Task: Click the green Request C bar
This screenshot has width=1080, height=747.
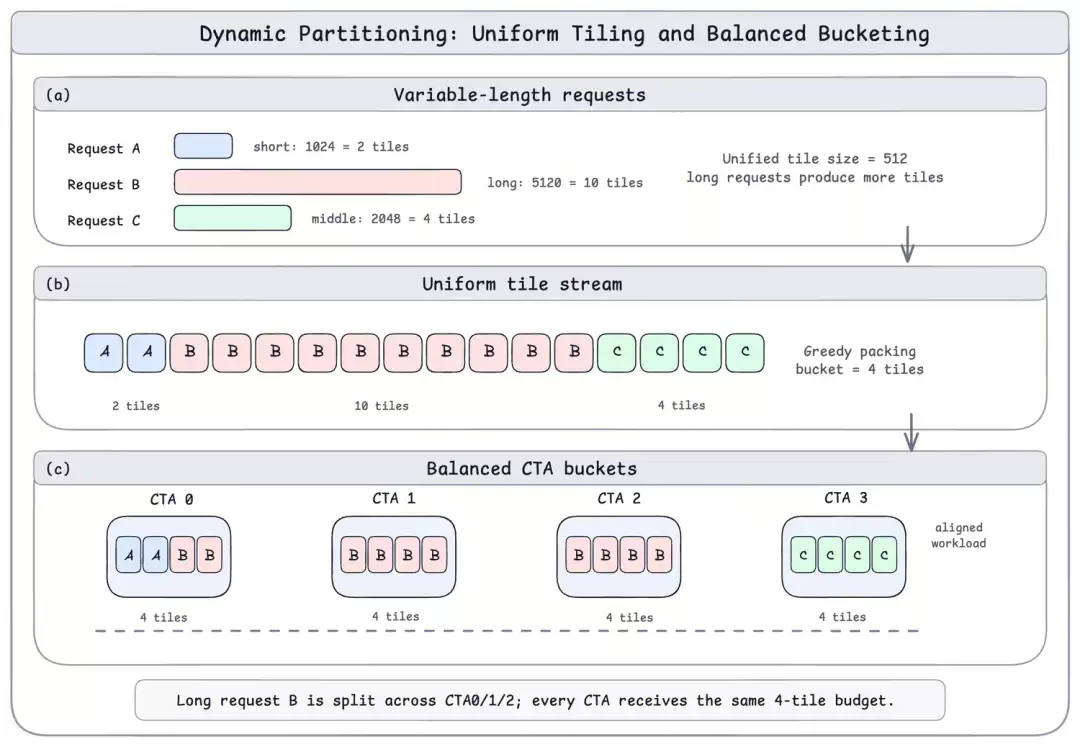Action: point(233,218)
